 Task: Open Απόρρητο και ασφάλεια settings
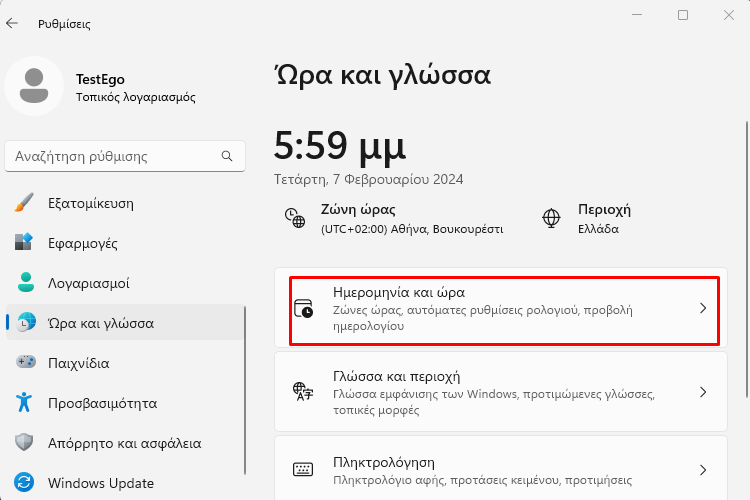pos(125,443)
